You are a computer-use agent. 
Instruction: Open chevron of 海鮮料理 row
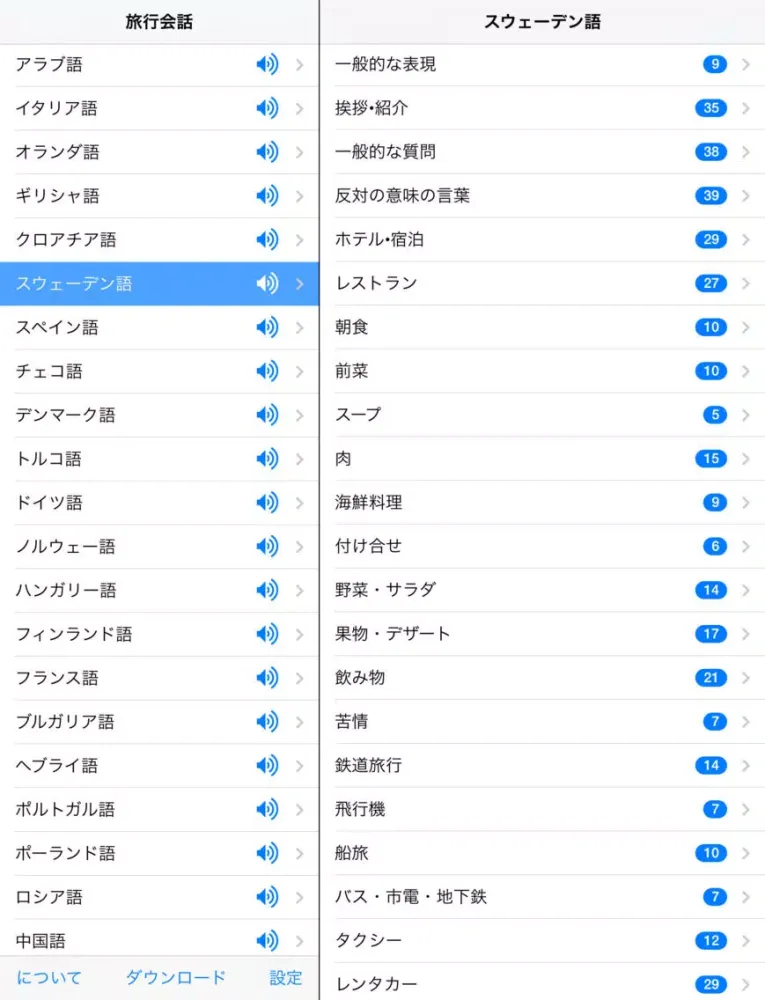tap(745, 503)
